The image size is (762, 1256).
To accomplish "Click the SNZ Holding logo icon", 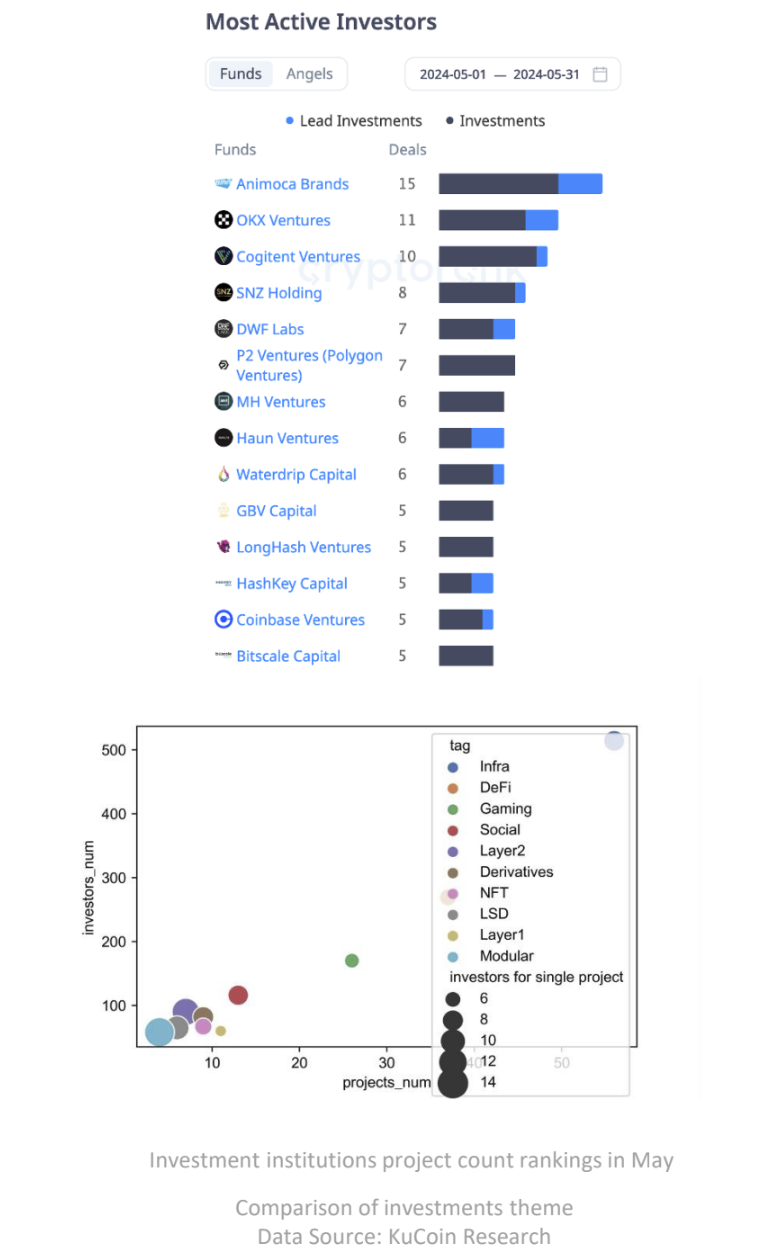I will pos(223,293).
